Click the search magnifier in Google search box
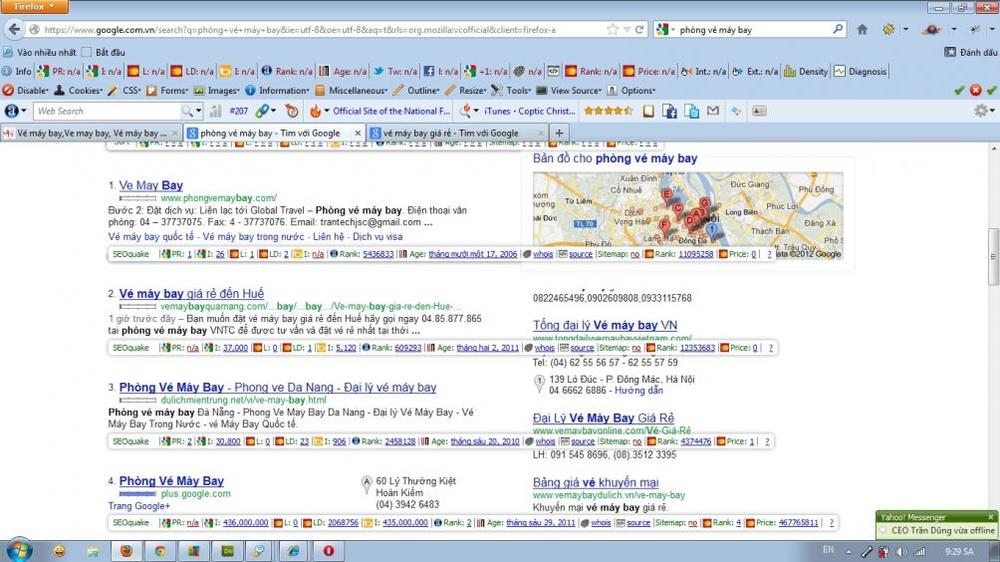The width and height of the screenshot is (1000, 562). click(837, 29)
